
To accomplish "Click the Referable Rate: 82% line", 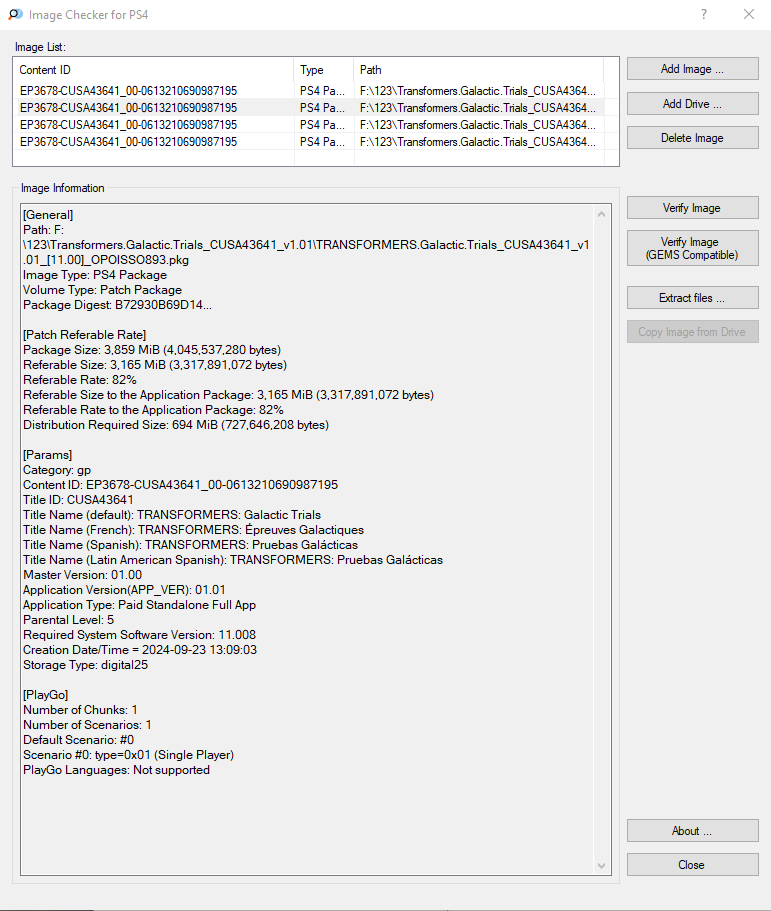I will pos(80,380).
